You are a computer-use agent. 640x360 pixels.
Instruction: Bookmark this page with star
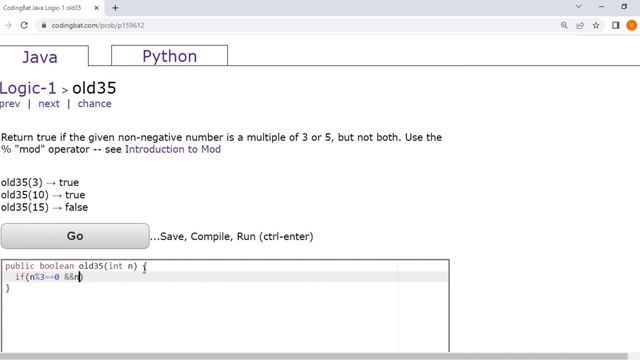tap(596, 25)
